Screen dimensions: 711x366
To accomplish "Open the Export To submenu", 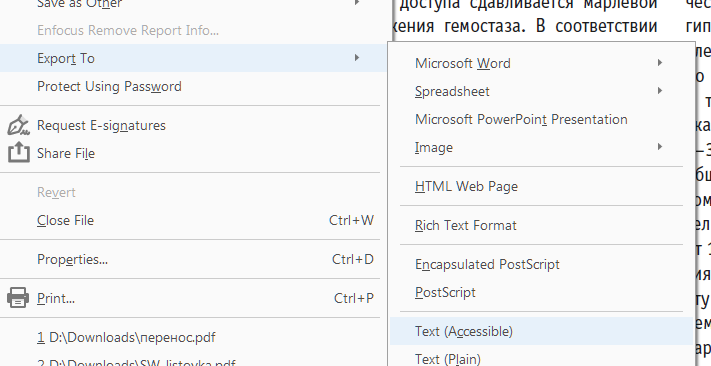I will 194,58.
